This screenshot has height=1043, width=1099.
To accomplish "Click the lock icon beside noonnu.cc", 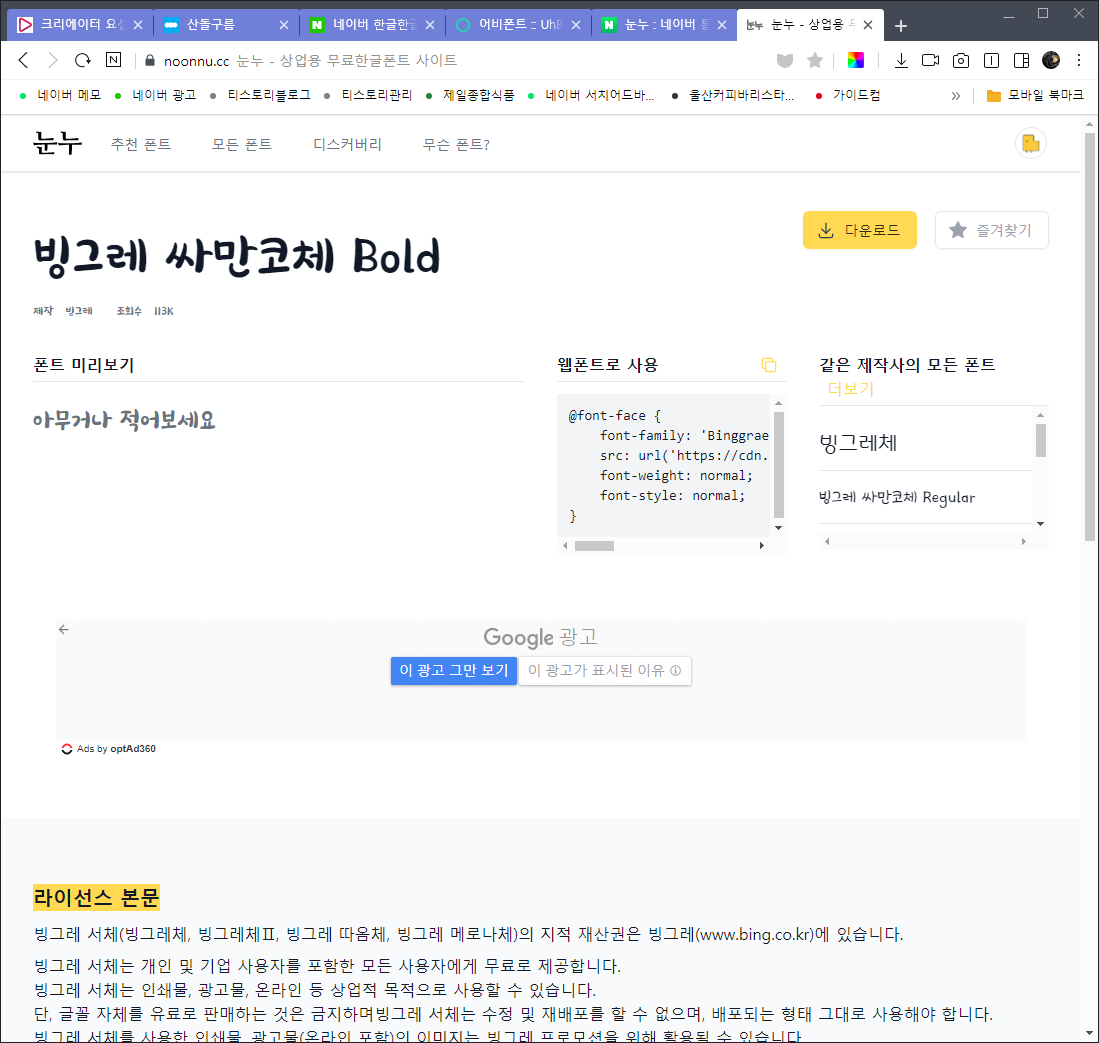I will 149,61.
